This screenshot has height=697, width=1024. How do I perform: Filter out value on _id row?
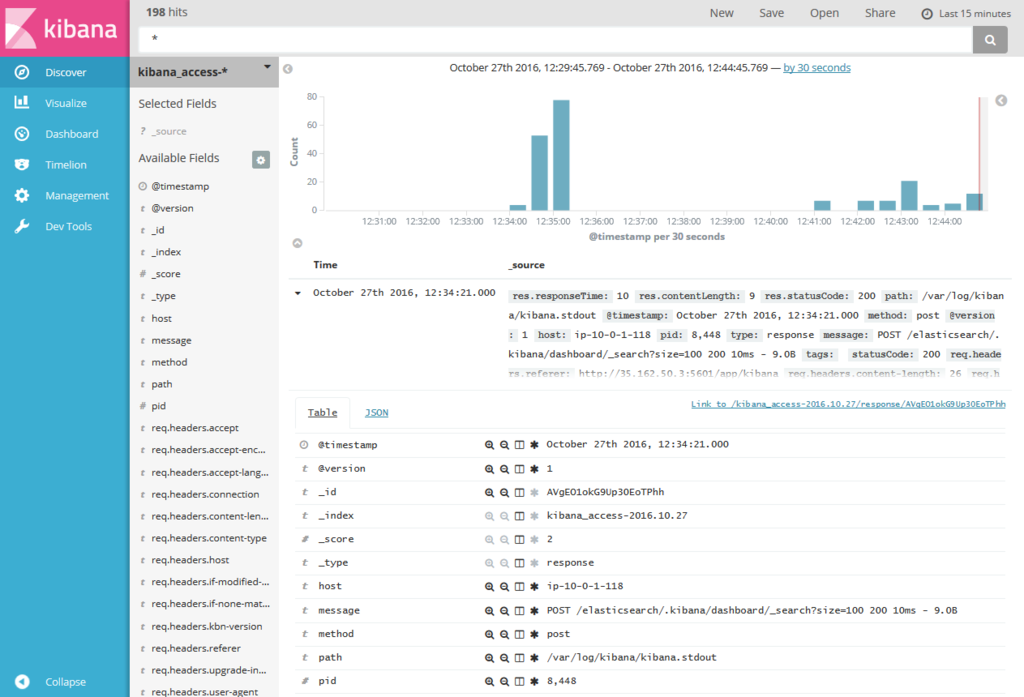pyautogui.click(x=504, y=493)
